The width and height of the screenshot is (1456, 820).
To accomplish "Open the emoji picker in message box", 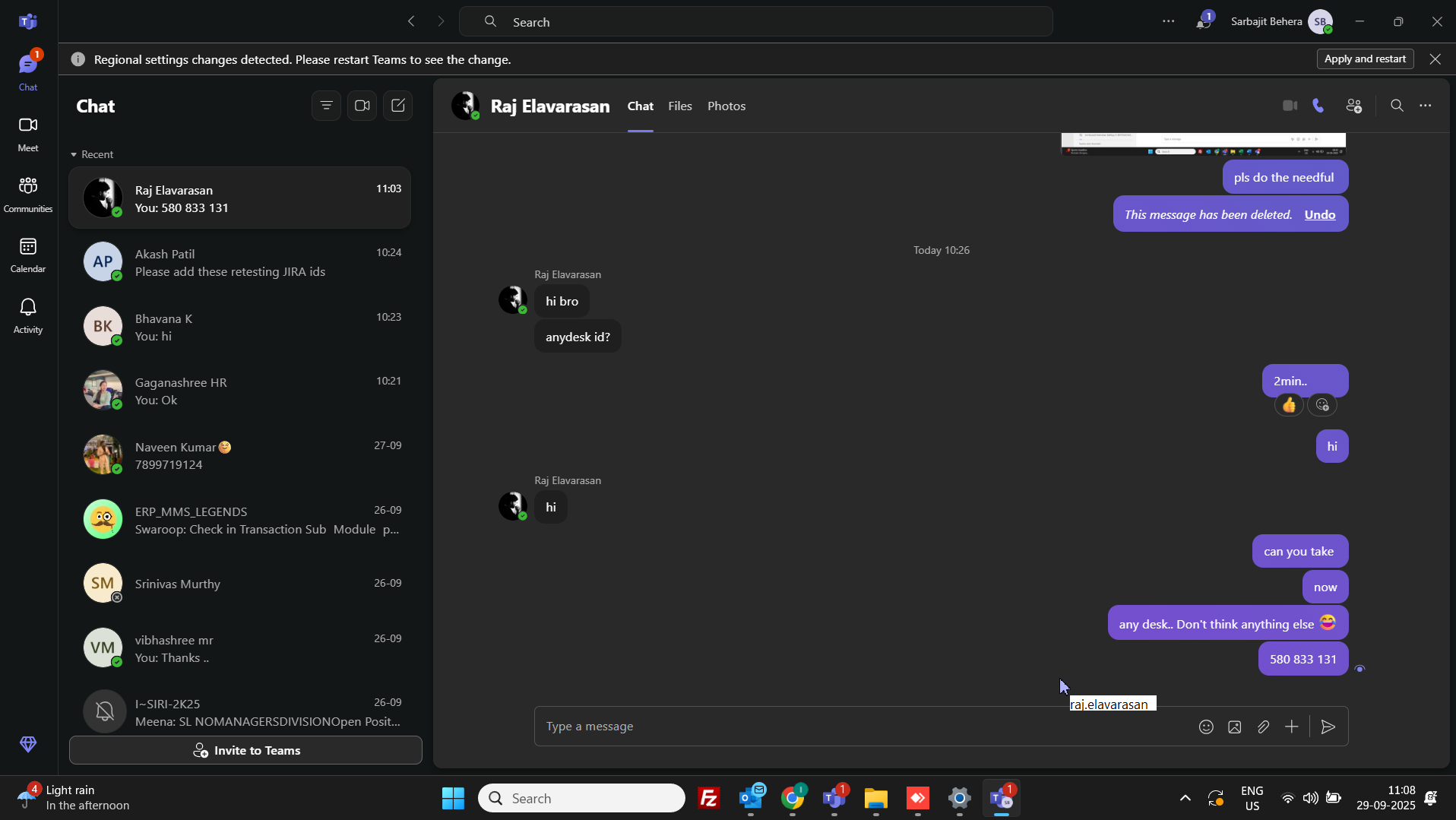I will coord(1206,727).
